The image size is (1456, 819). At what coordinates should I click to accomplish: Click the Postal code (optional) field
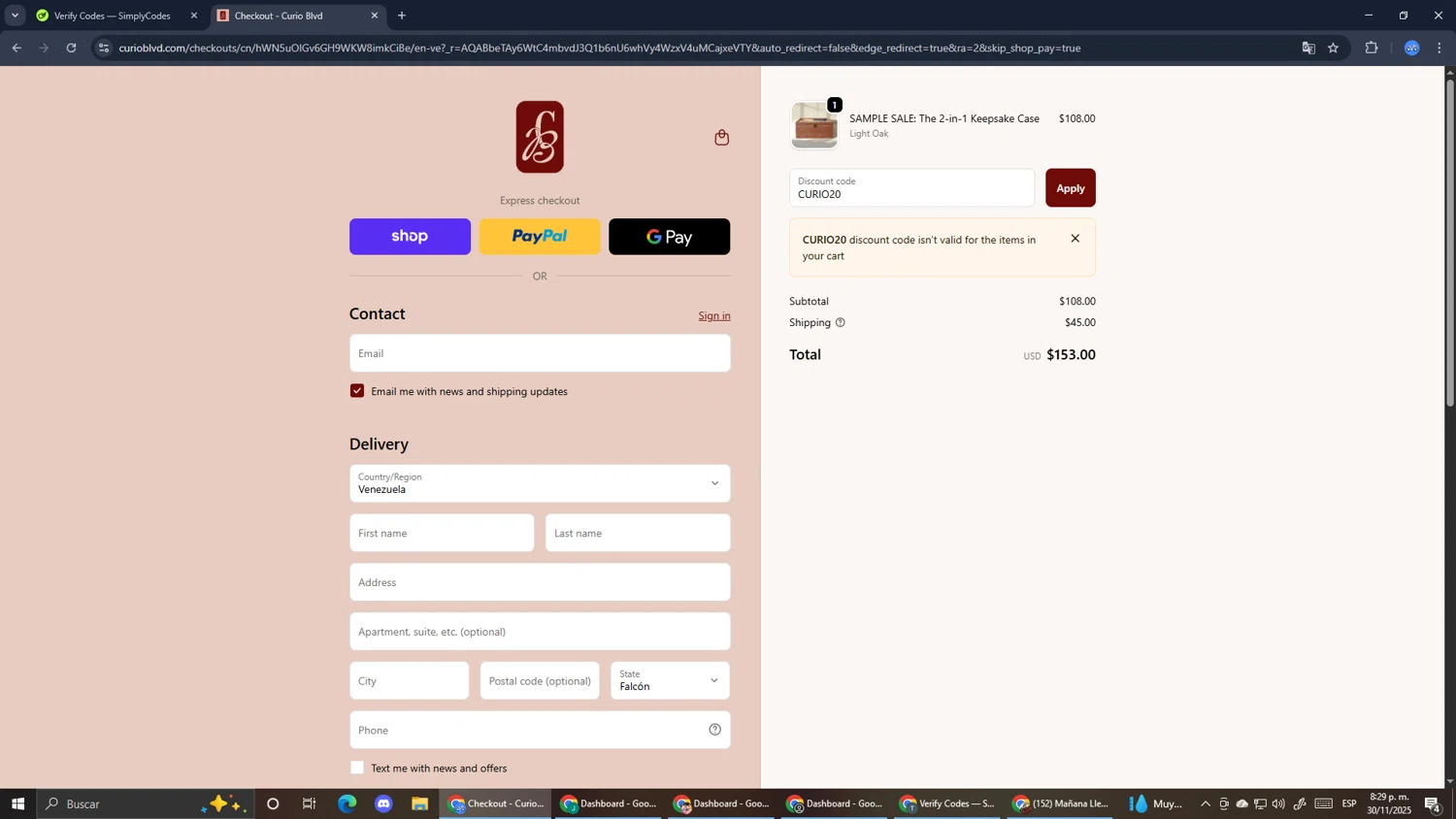[x=540, y=680]
